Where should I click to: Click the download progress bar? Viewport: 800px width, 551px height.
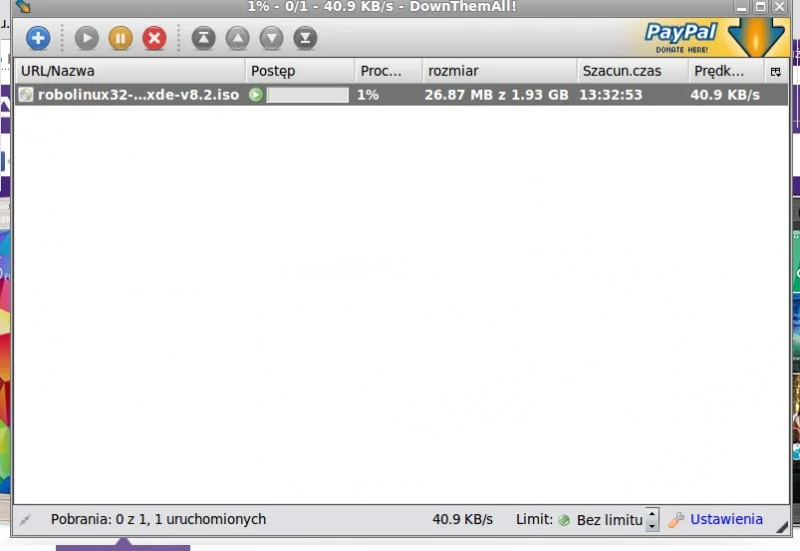(308, 95)
